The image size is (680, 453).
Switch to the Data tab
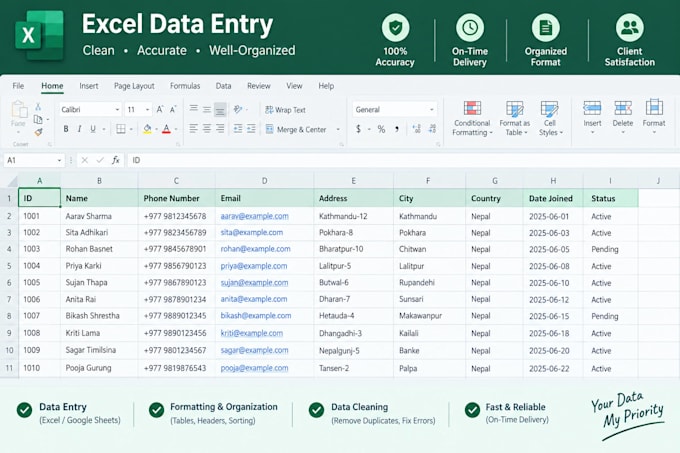[223, 86]
